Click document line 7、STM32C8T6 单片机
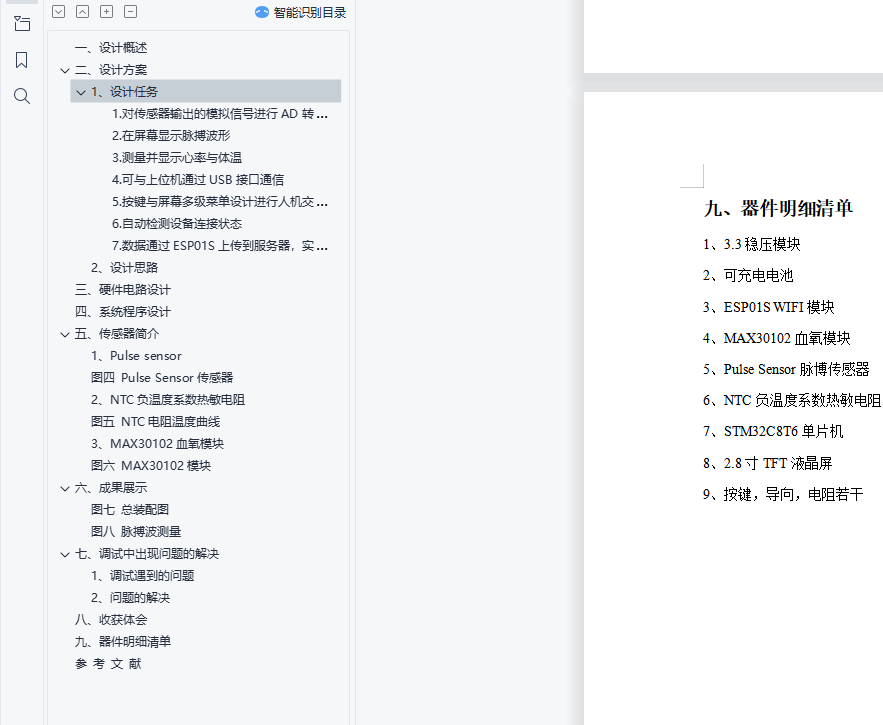This screenshot has height=725, width=883. pos(773,431)
